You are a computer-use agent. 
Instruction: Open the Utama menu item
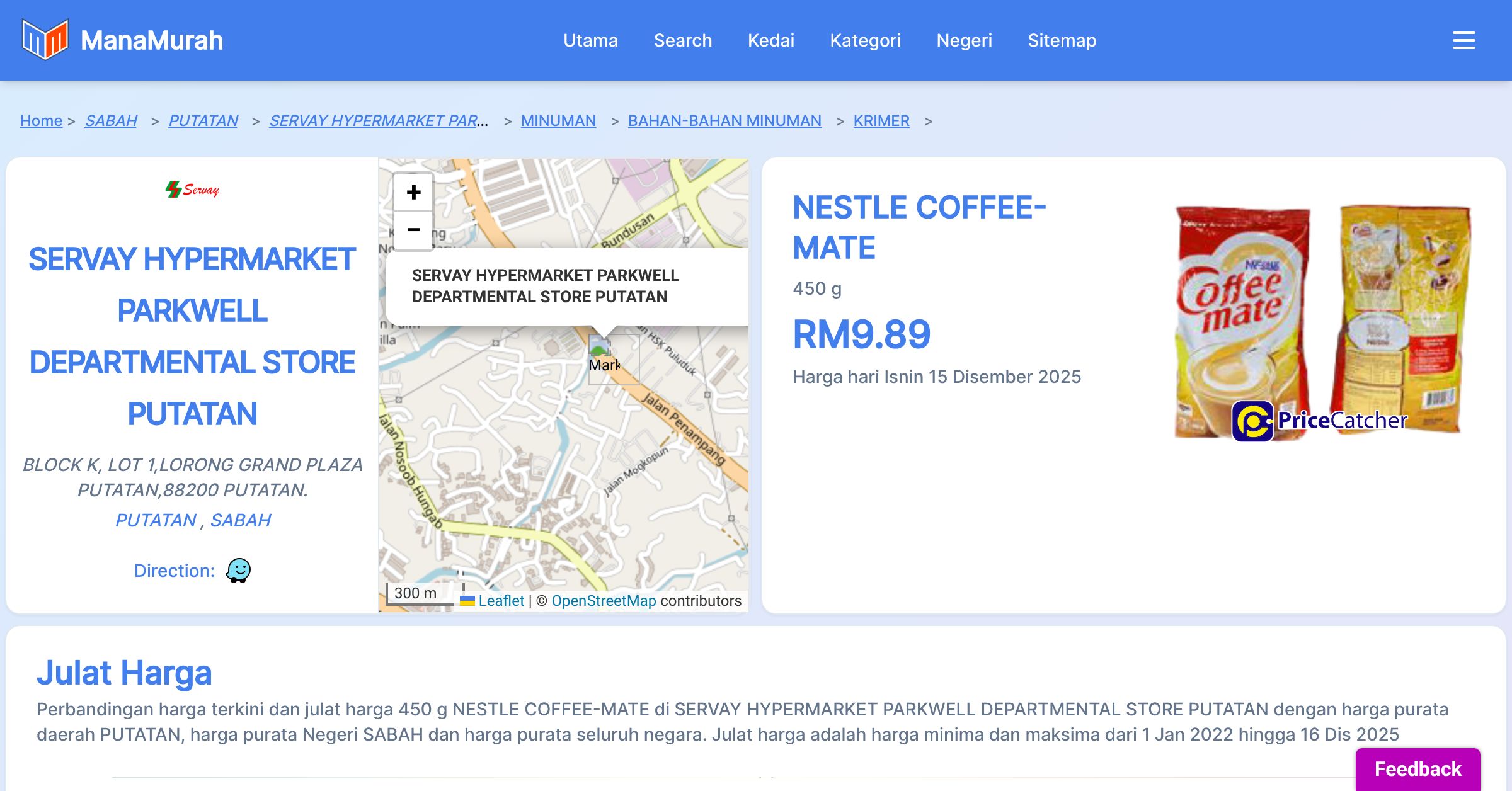click(590, 40)
